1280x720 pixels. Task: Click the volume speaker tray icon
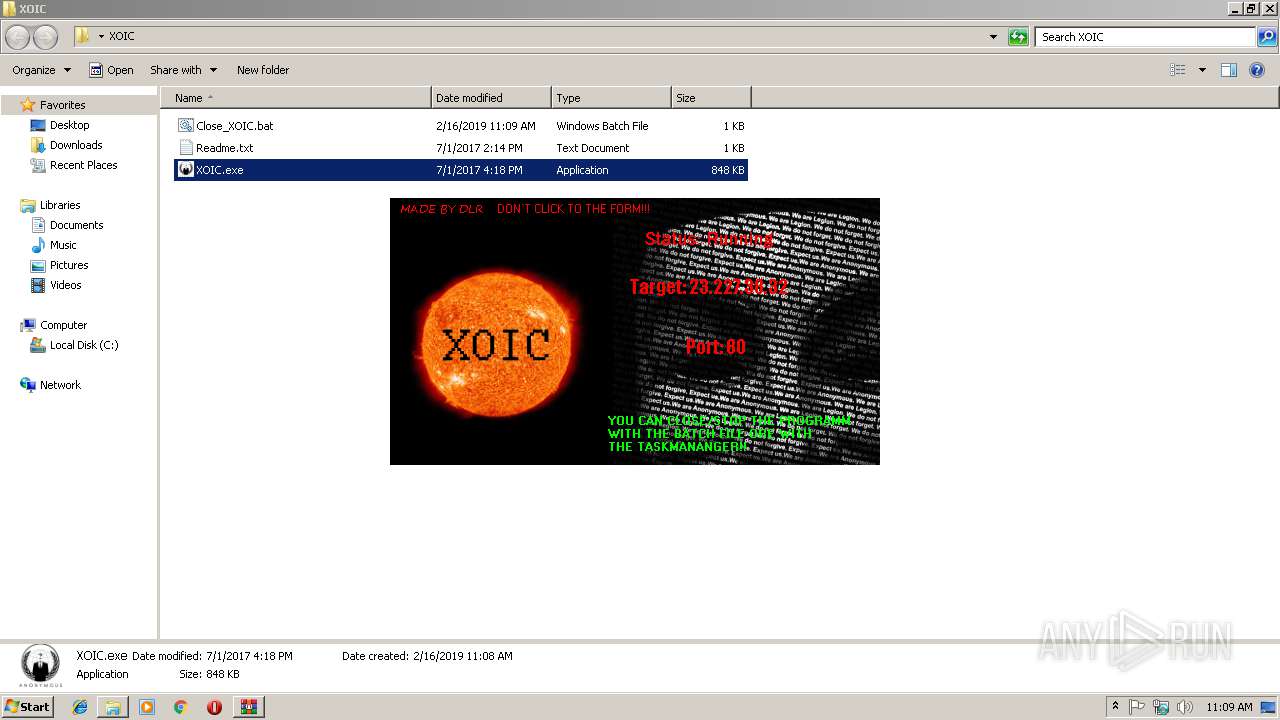pyautogui.click(x=1185, y=707)
